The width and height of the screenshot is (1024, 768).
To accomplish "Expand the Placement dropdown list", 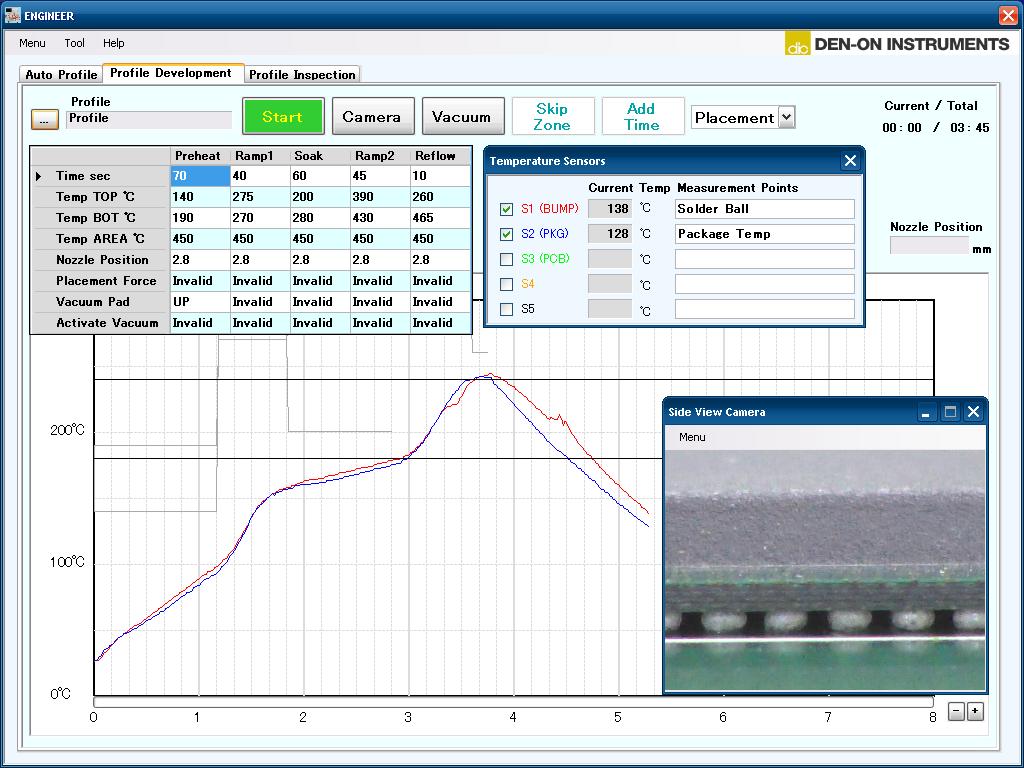I will (786, 117).
